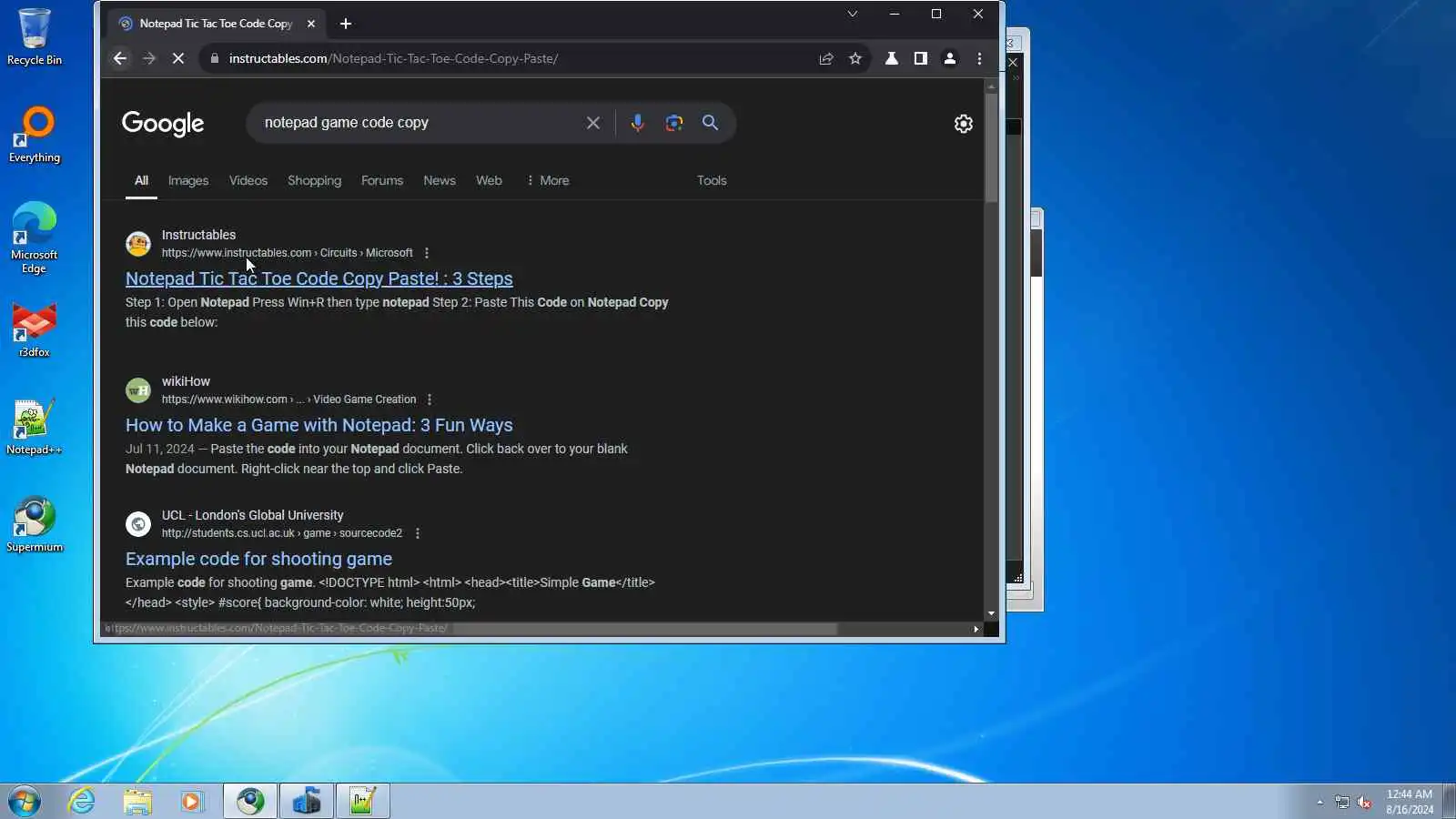Search by image with Google Lens icon
The image size is (1456, 819).
tap(673, 123)
